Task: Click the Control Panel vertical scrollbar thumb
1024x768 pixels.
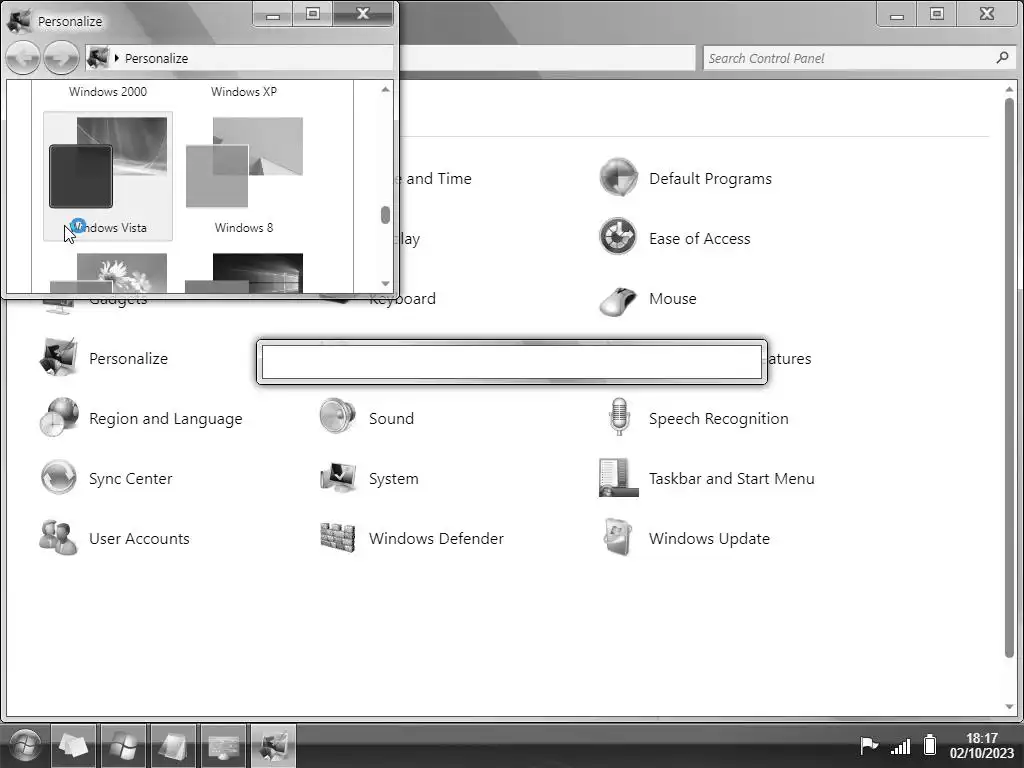Action: coord(1009,377)
